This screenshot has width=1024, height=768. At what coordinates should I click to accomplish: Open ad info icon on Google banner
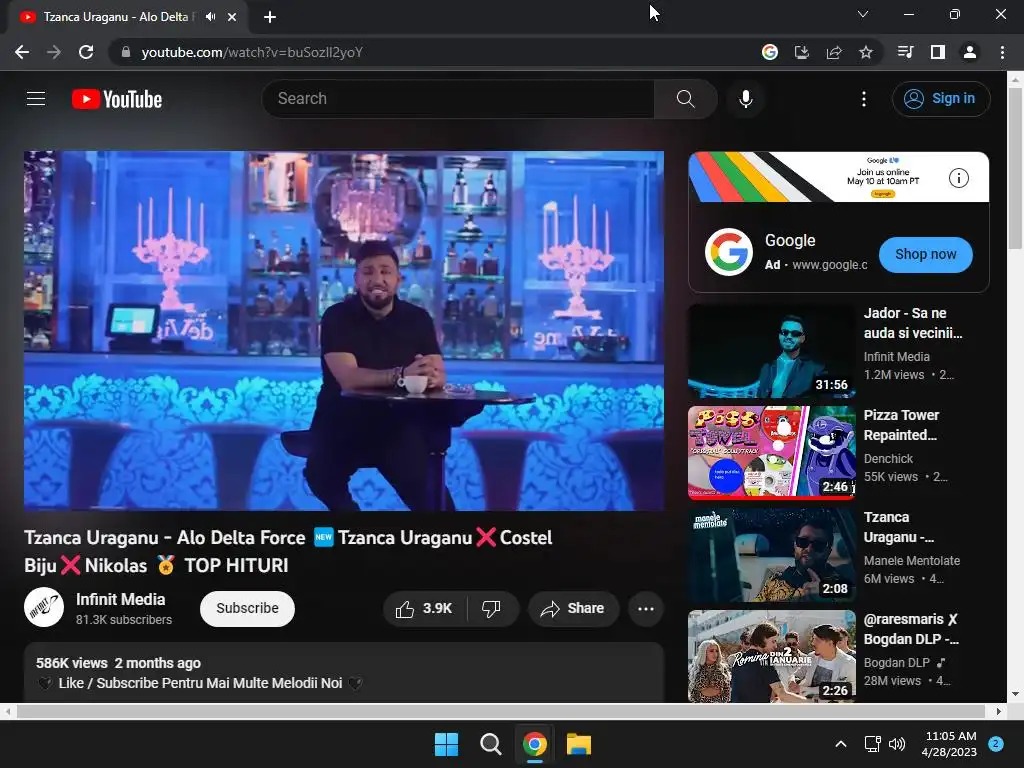pos(958,178)
